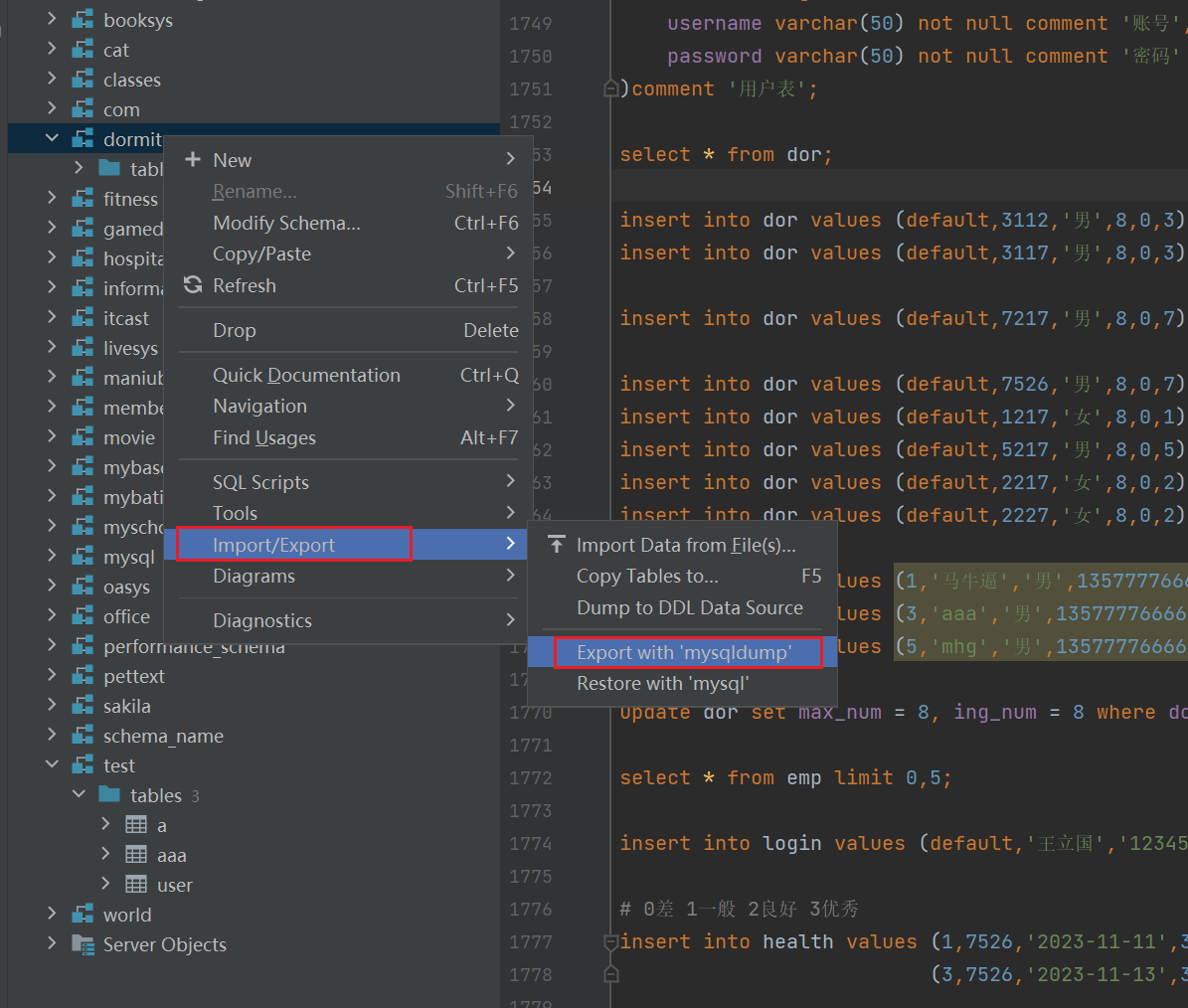Click the itcast schema icon
1188x1008 pixels.
pyautogui.click(x=83, y=318)
